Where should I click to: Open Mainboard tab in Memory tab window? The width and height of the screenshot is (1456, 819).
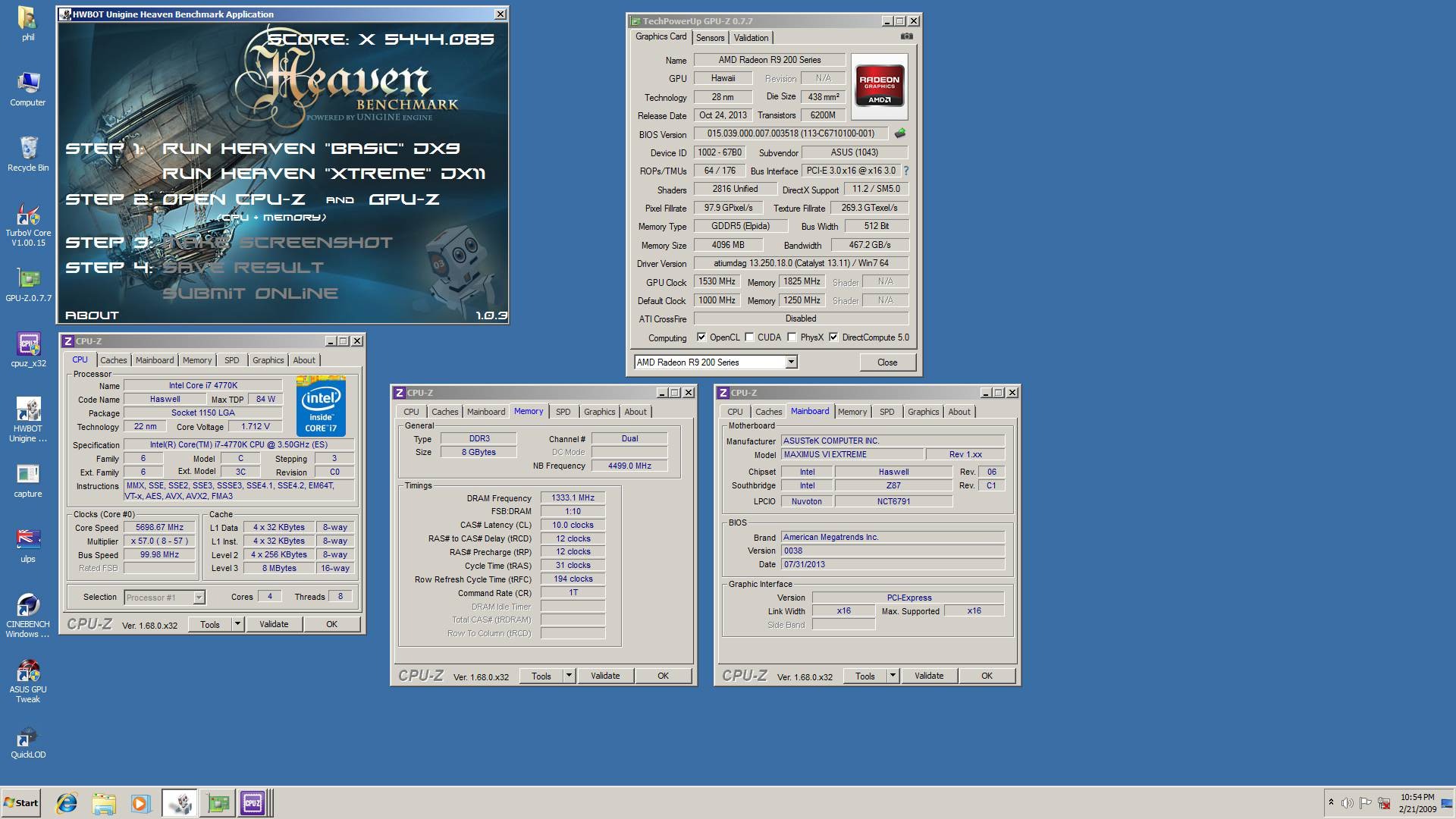[x=486, y=412]
